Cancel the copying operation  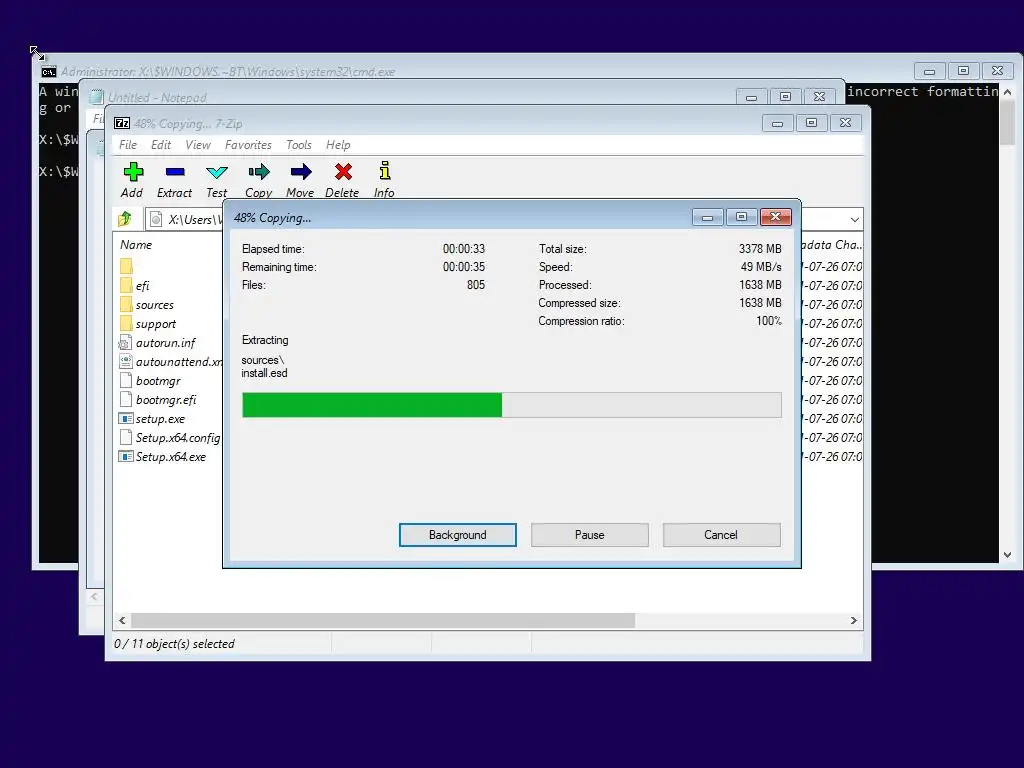(721, 535)
